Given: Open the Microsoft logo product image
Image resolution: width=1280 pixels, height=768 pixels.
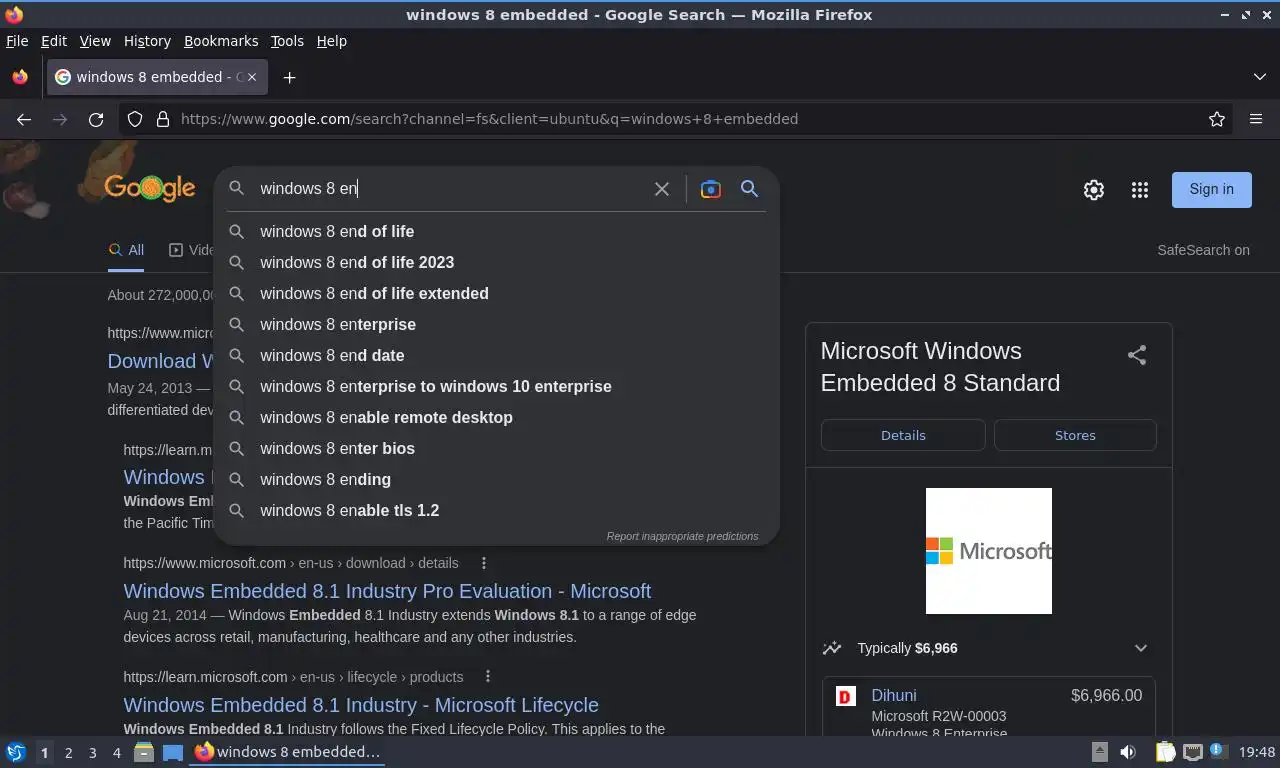Looking at the screenshot, I should point(989,551).
